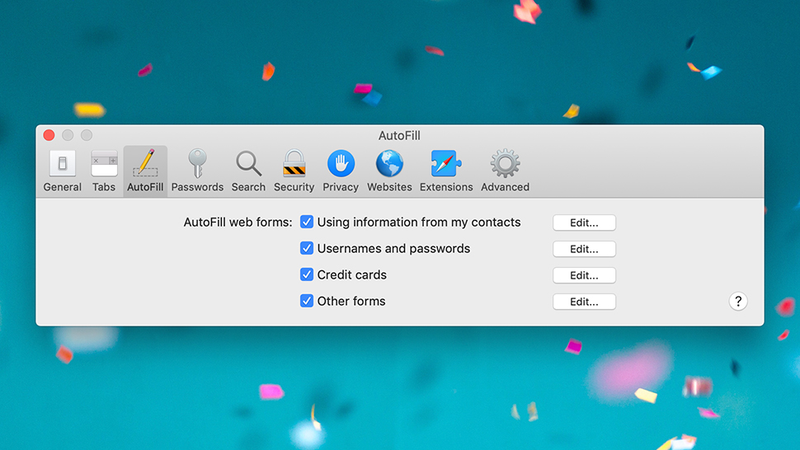This screenshot has height=450, width=800.
Task: Open the Websites globe pane
Action: click(x=389, y=171)
